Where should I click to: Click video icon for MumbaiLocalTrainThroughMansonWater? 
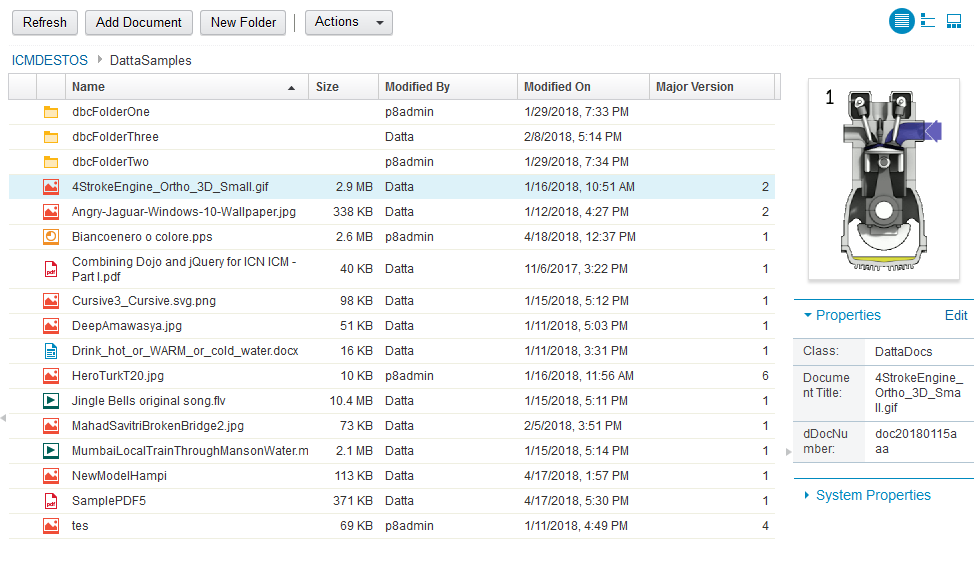coord(51,450)
